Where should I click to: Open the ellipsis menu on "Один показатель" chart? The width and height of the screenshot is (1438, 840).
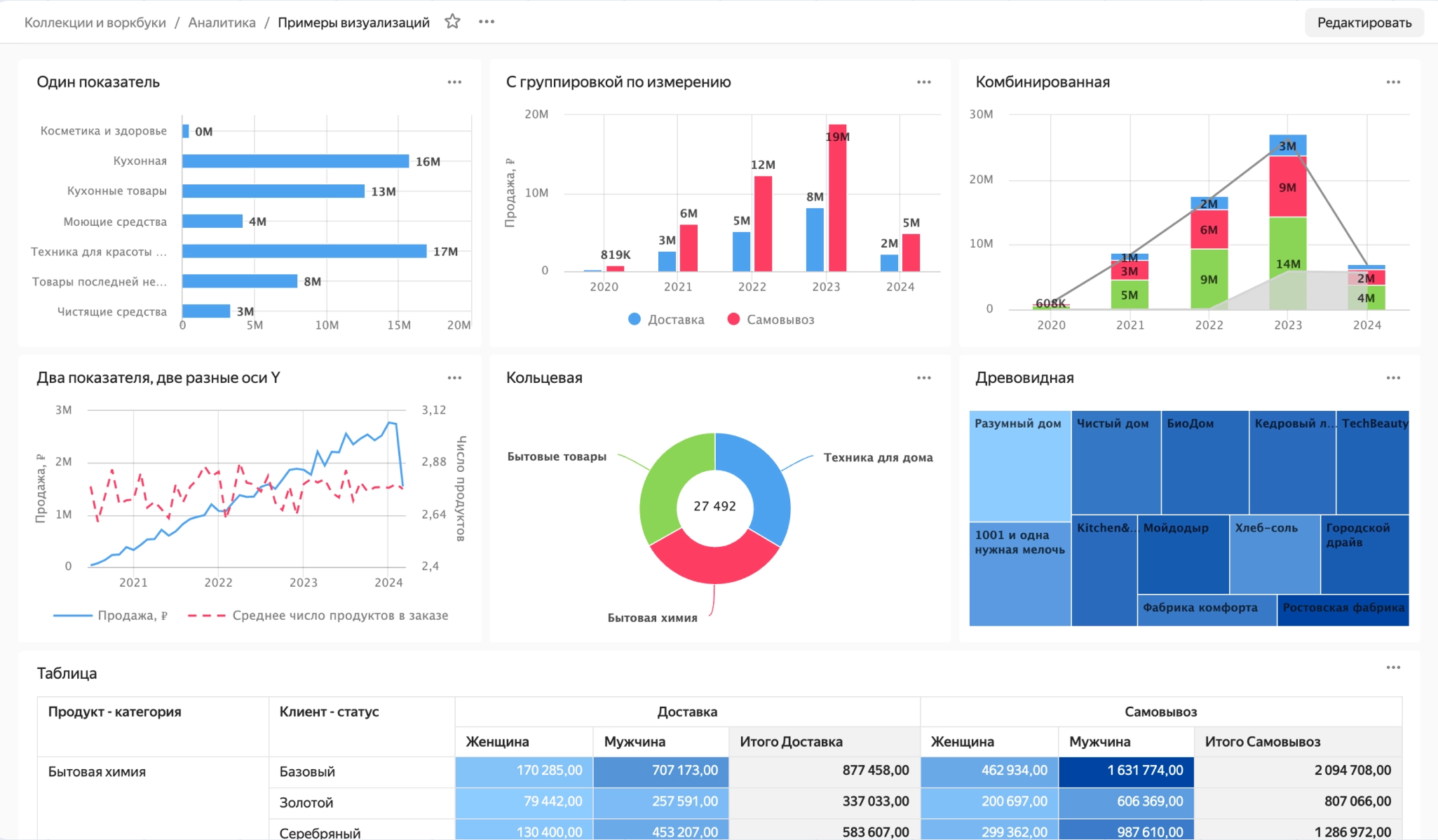[454, 82]
